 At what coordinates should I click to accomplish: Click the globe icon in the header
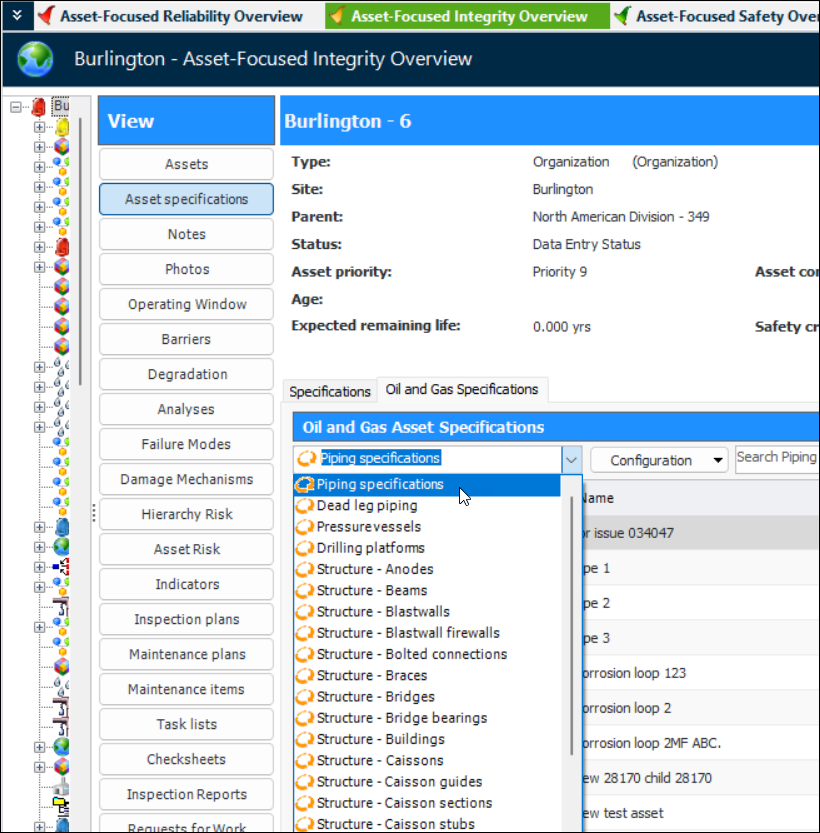pos(36,60)
